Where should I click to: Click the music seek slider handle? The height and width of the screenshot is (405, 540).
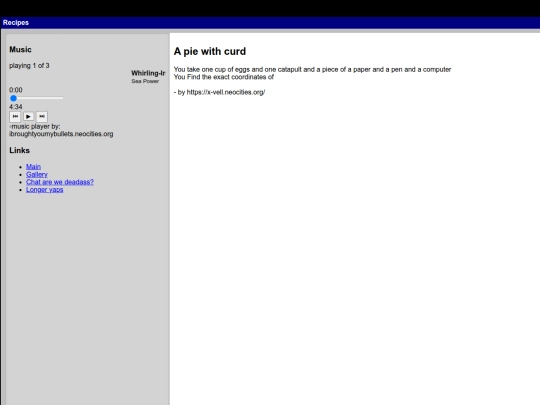[x=13, y=98]
